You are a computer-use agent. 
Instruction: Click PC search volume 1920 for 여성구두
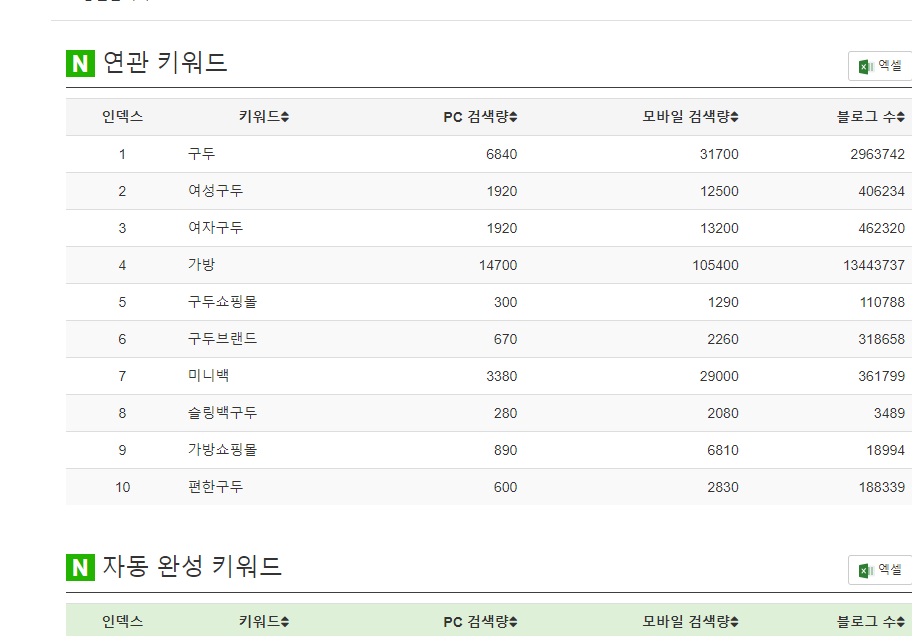501,191
